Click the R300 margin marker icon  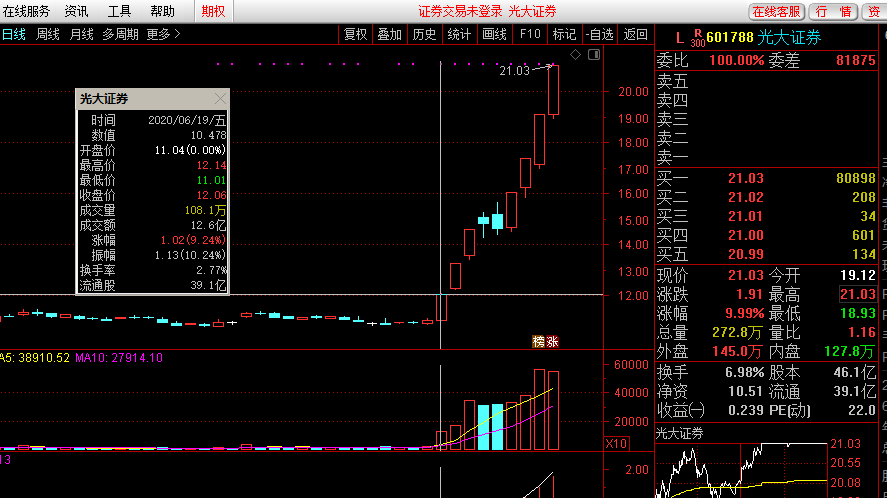[697, 38]
